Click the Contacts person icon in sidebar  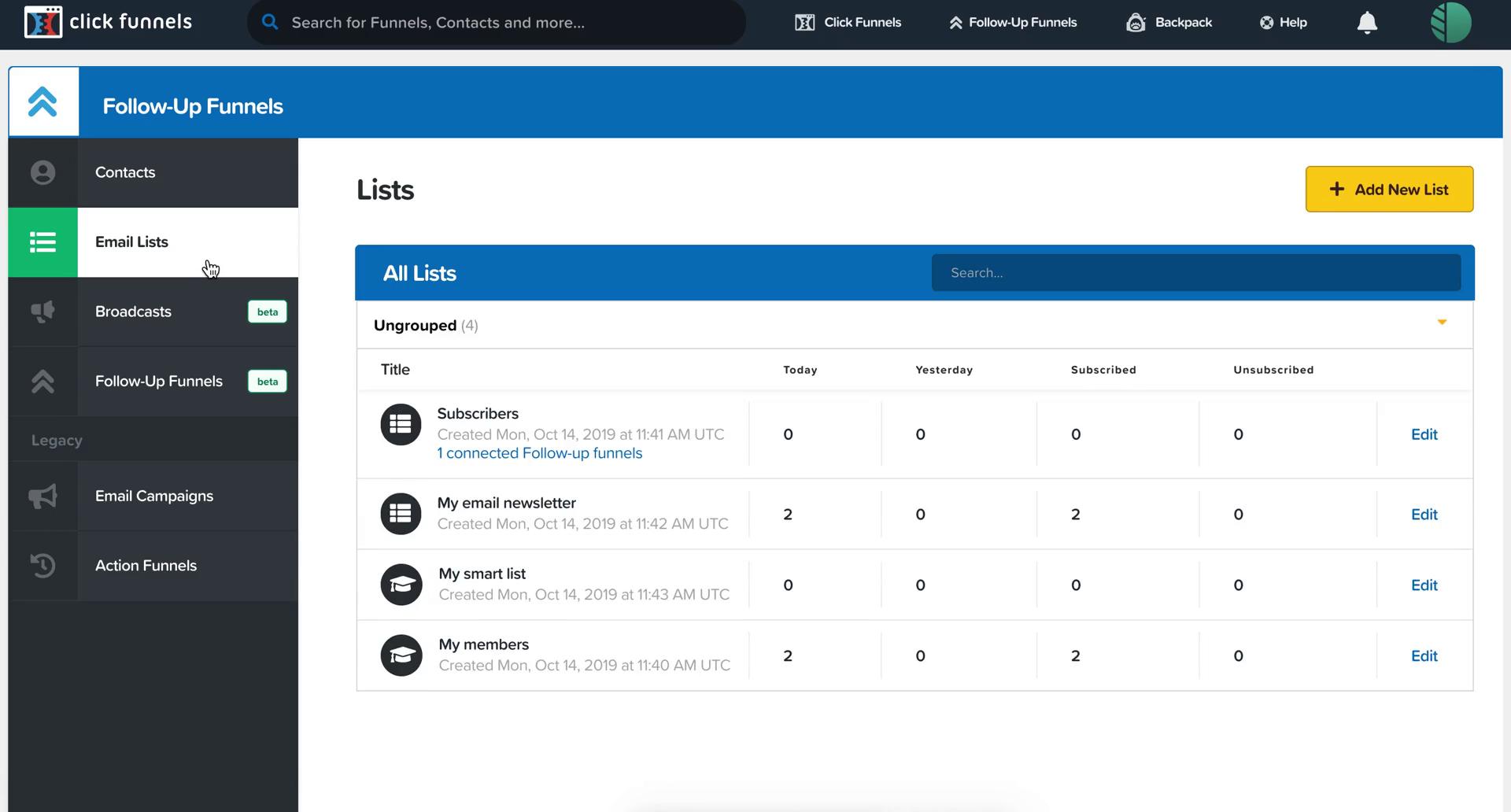[42, 172]
